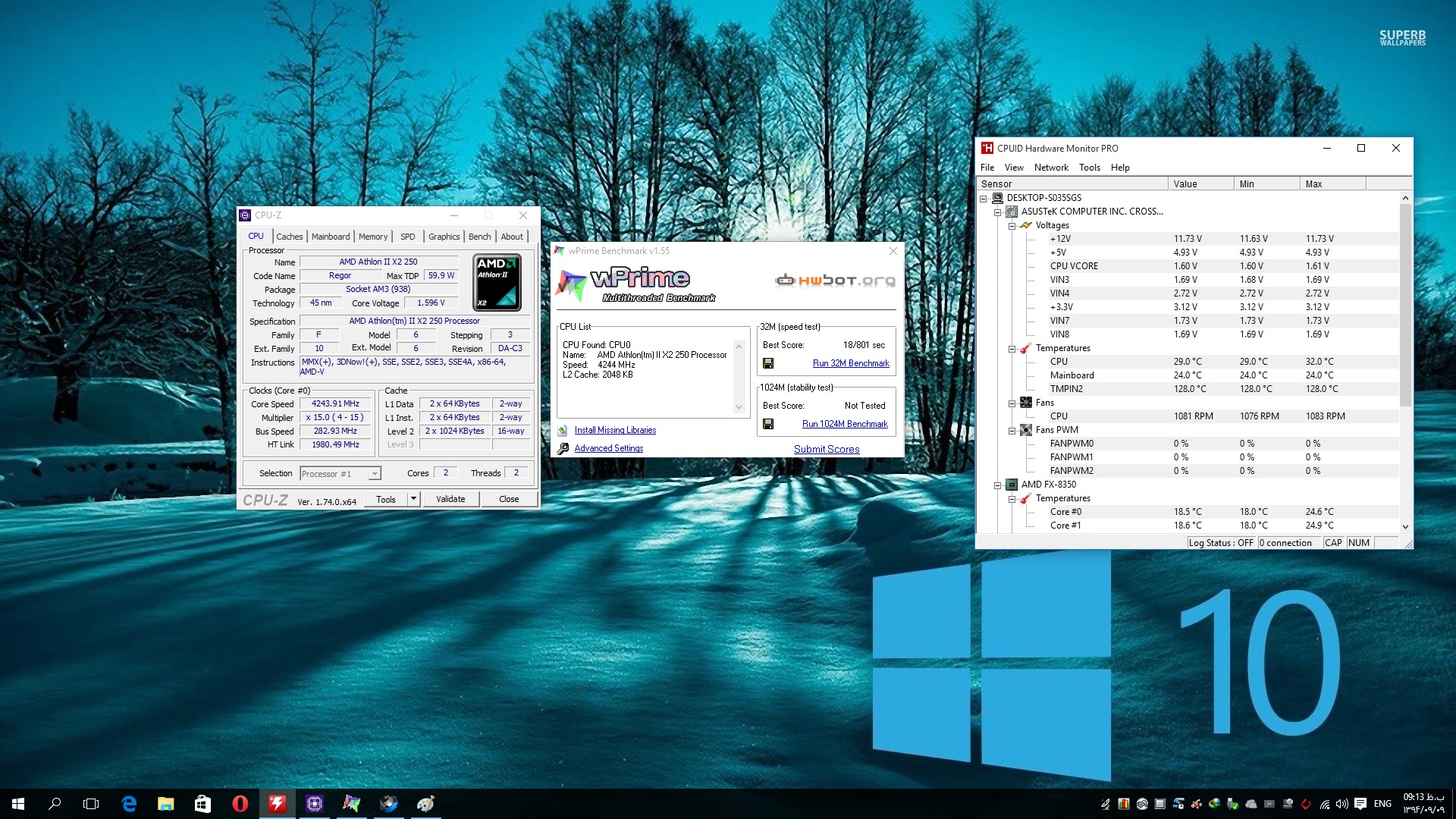Image resolution: width=1456 pixels, height=819 pixels.
Task: Click the ENG language indicator in taskbar
Action: tap(1382, 804)
